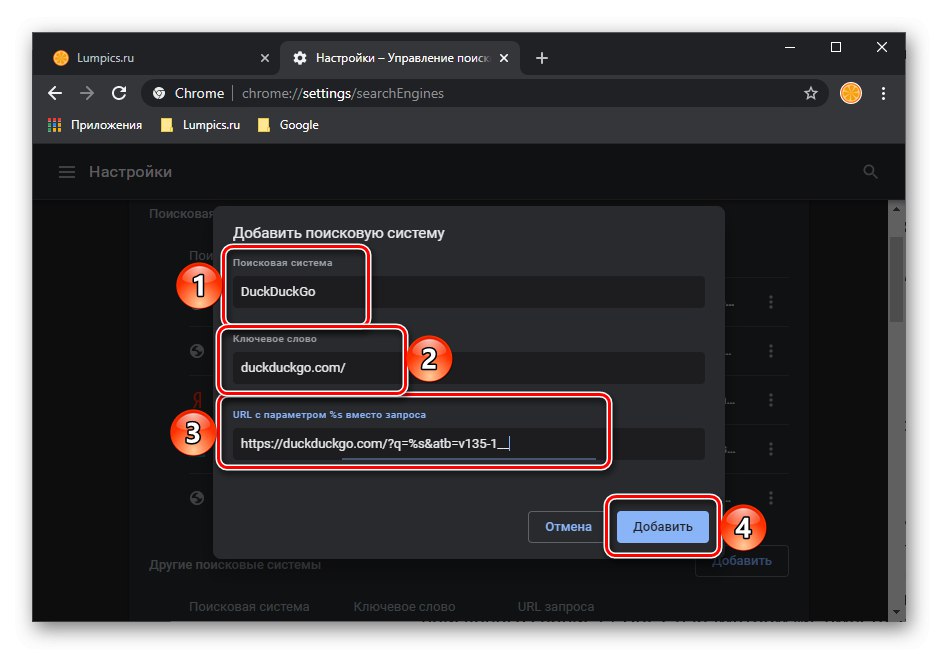
Task: Open the settings search magnifier icon
Action: (870, 171)
